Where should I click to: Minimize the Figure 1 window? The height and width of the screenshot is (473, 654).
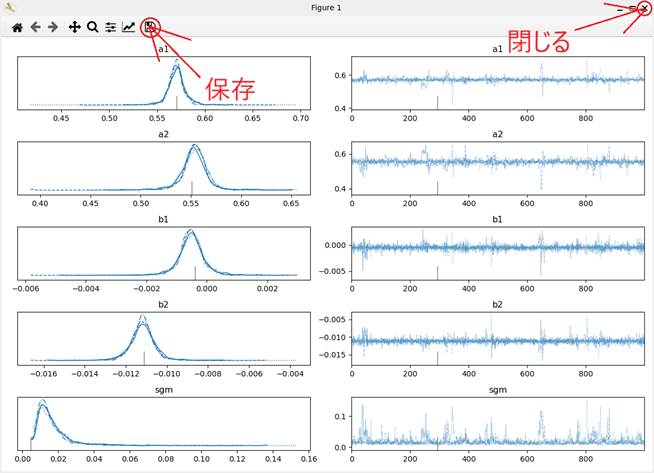coord(620,8)
